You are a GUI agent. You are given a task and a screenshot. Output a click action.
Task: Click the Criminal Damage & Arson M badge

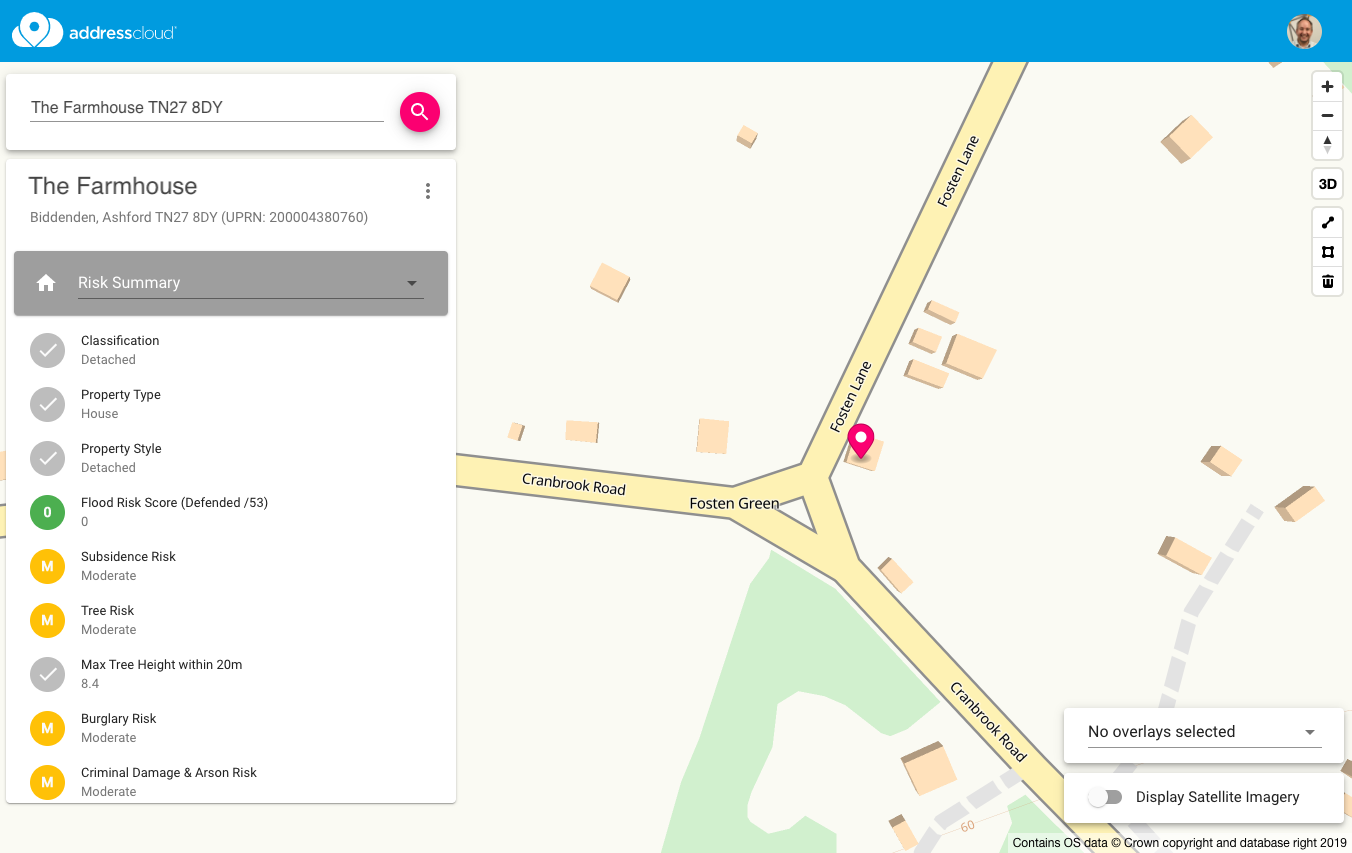pos(47,782)
